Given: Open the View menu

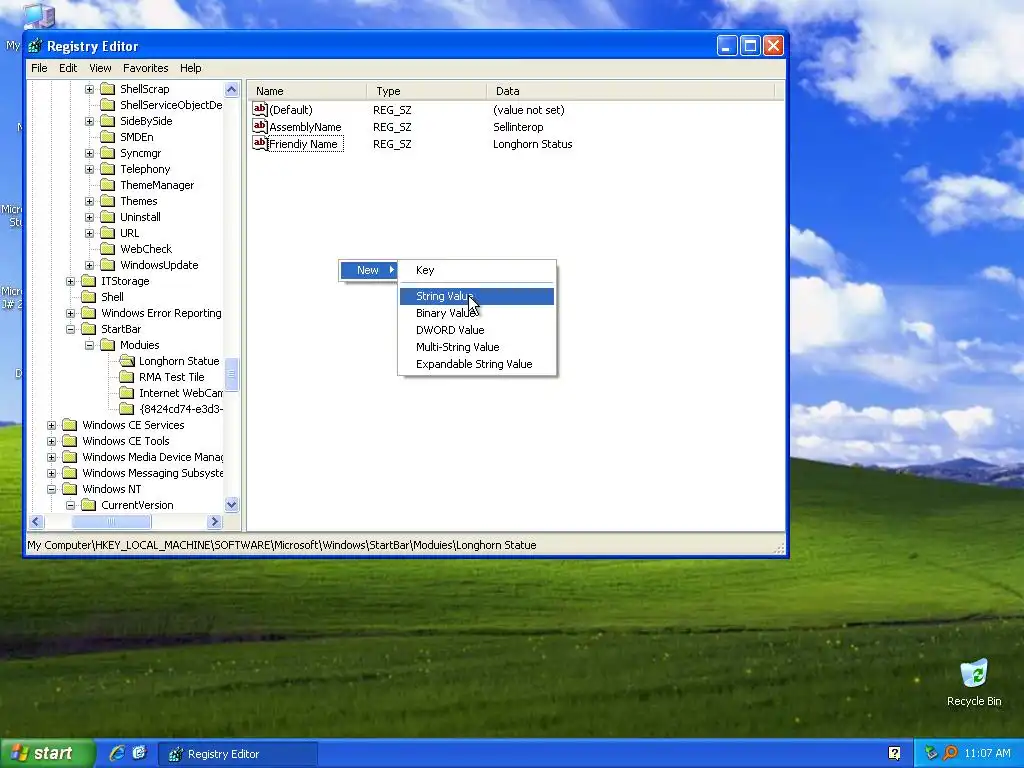Looking at the screenshot, I should (100, 68).
